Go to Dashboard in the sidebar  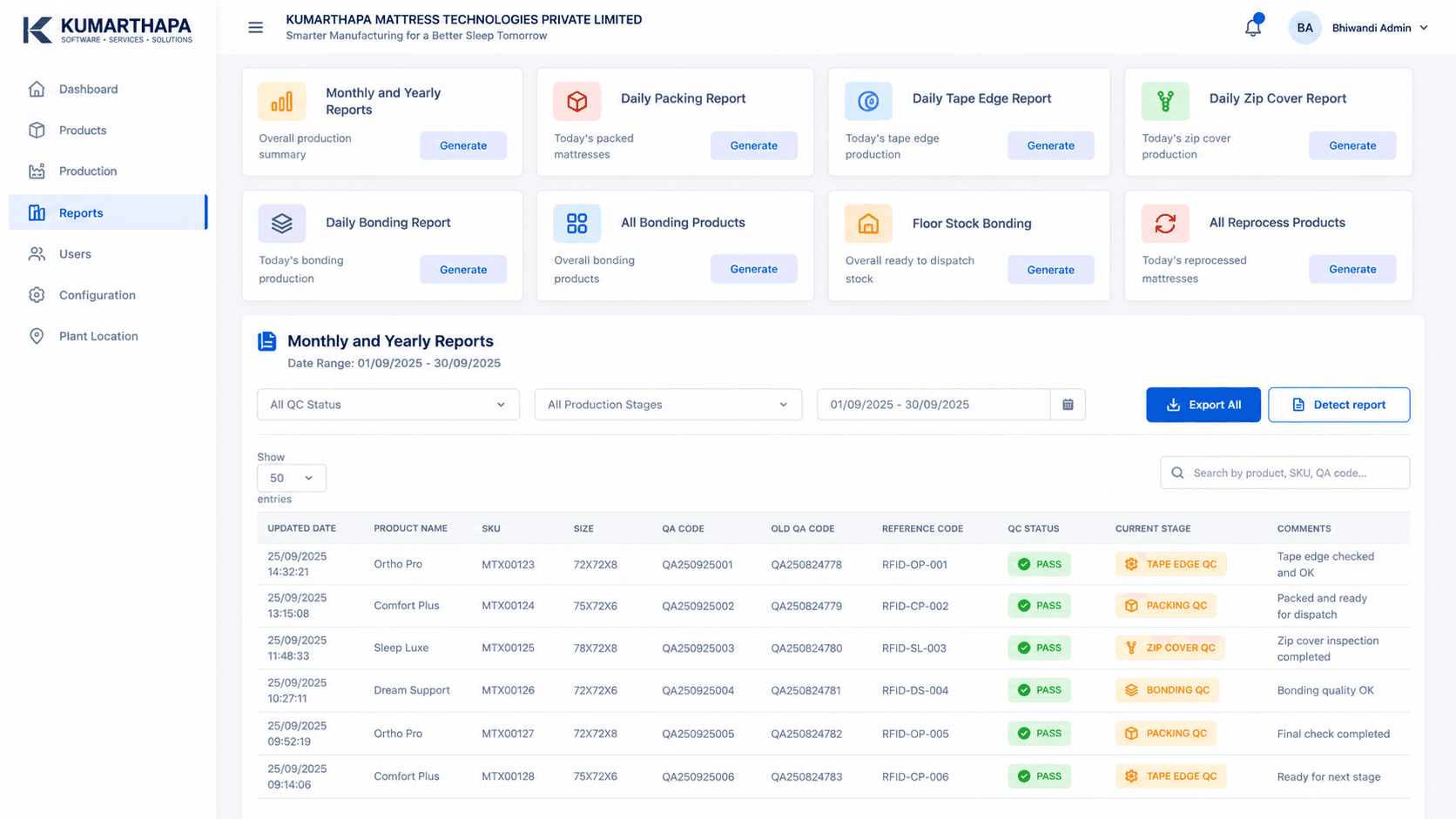(x=107, y=89)
